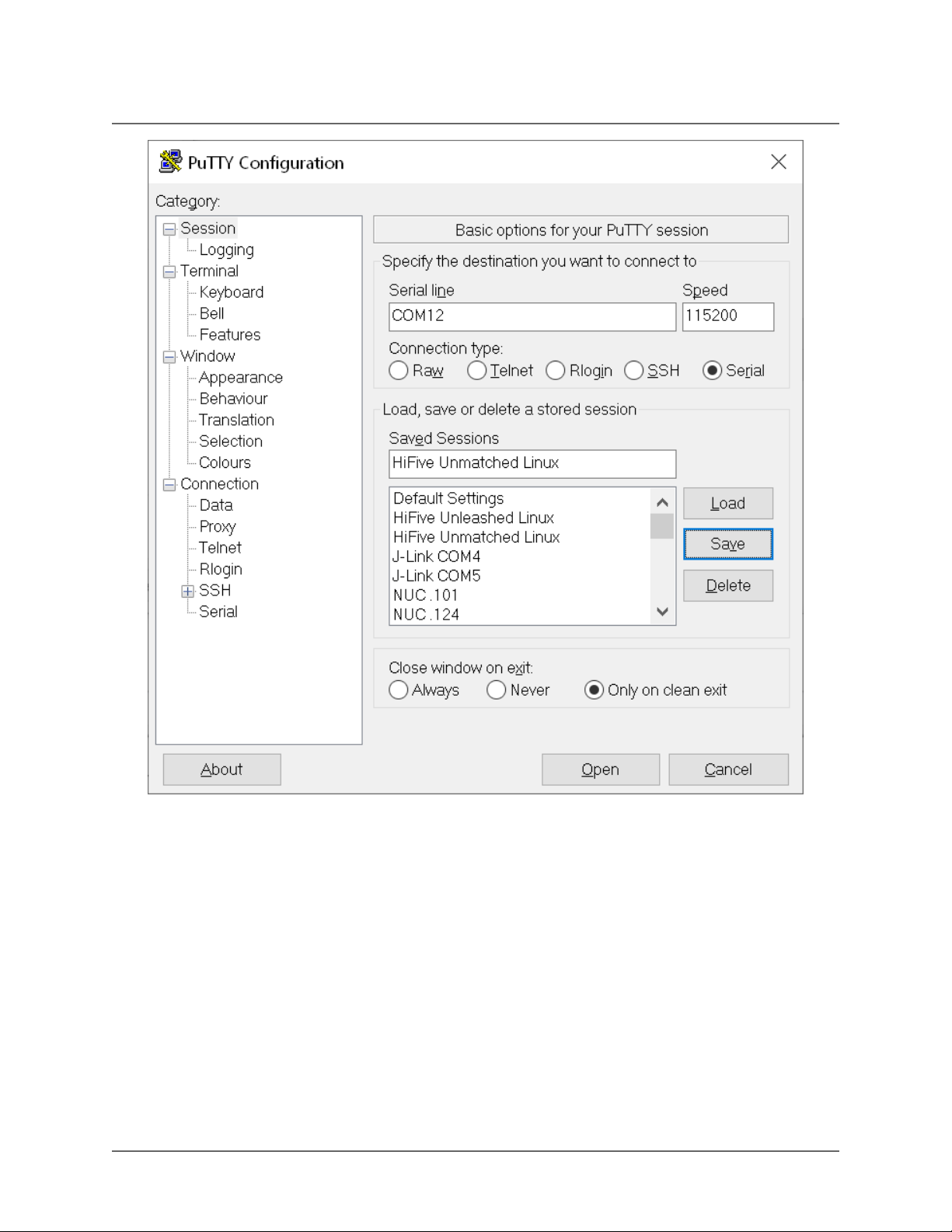This screenshot has height=1232, width=952.
Task: Click the saved sessions scrollbar thumb
Action: pyautogui.click(x=662, y=526)
